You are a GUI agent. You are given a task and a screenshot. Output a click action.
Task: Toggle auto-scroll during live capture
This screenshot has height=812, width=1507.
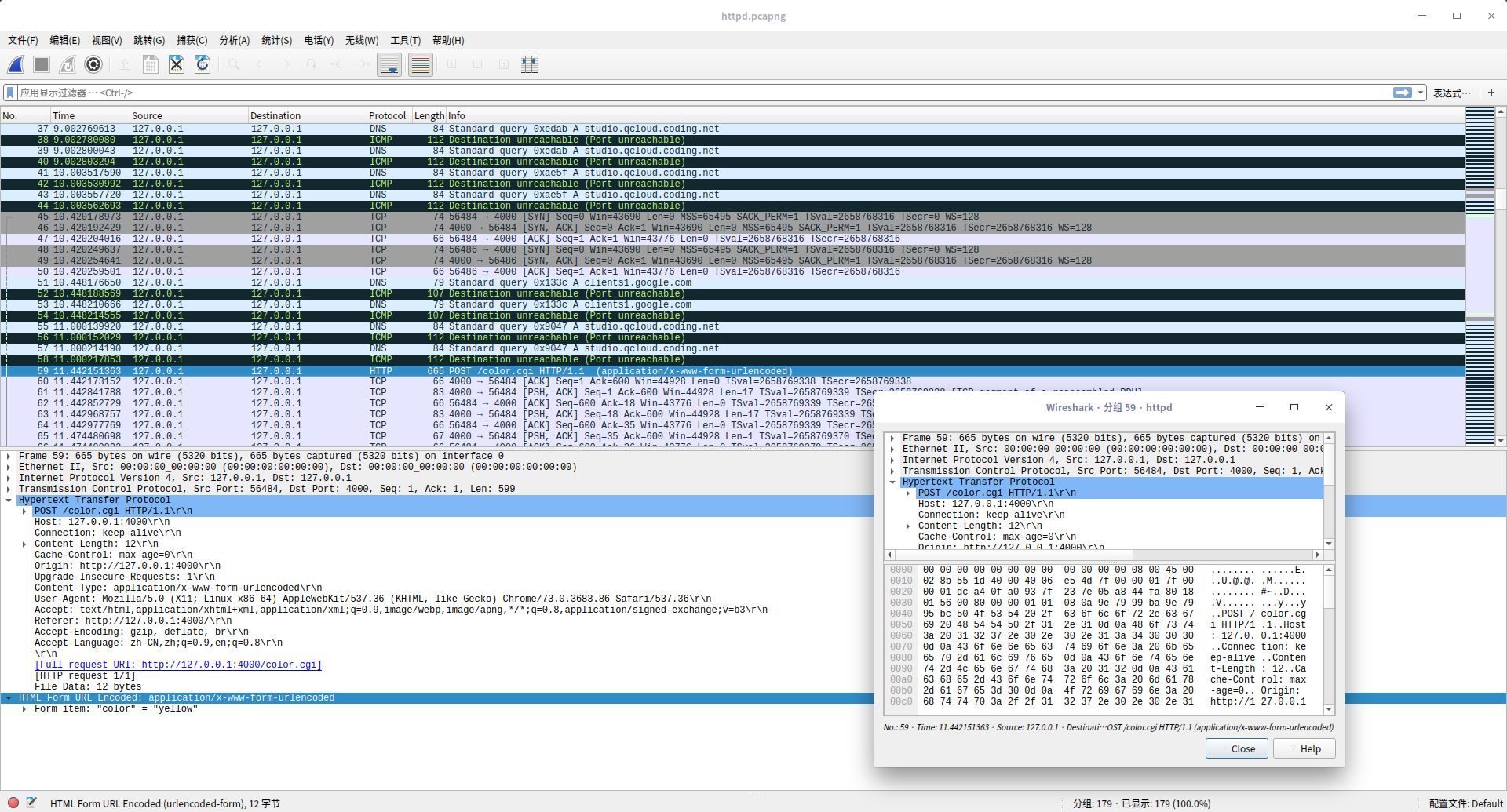tap(389, 65)
